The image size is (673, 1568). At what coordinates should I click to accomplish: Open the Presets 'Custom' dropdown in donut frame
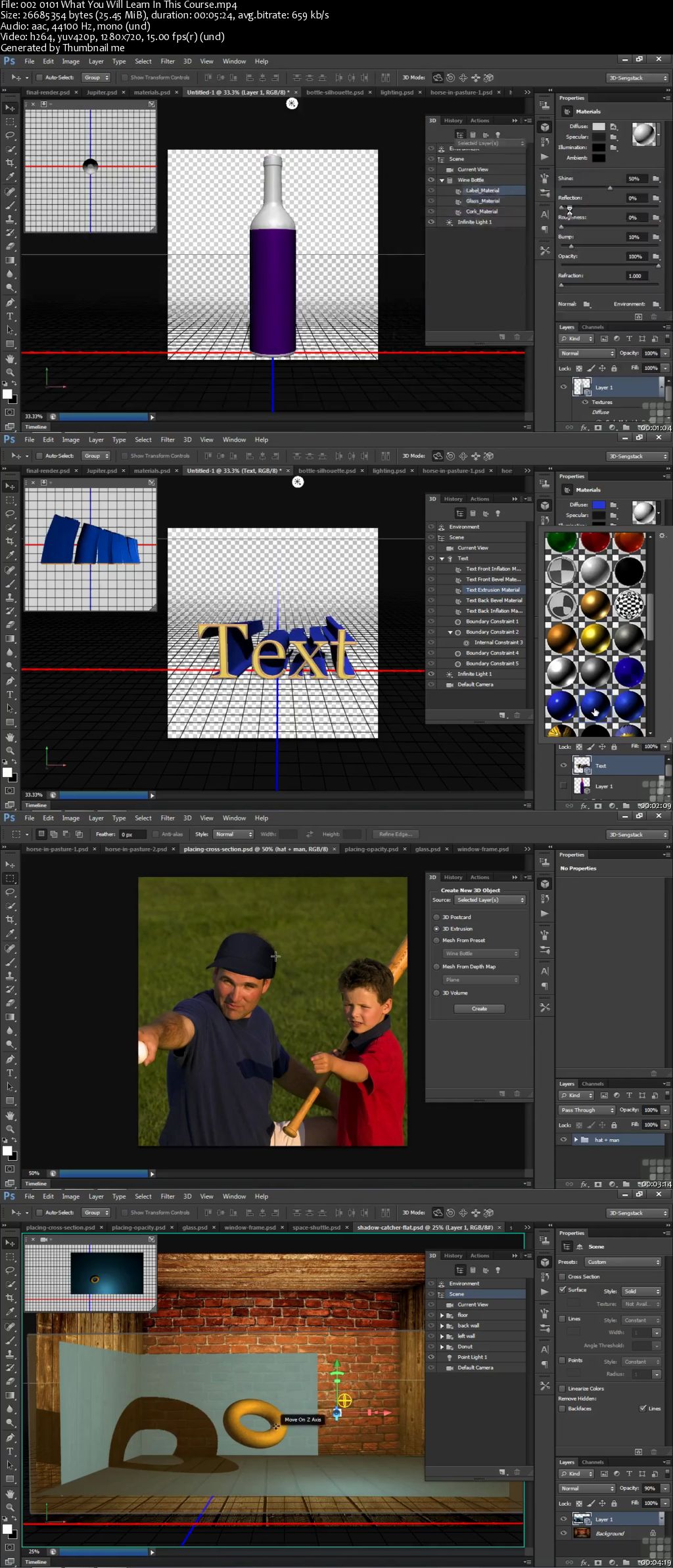623,1262
